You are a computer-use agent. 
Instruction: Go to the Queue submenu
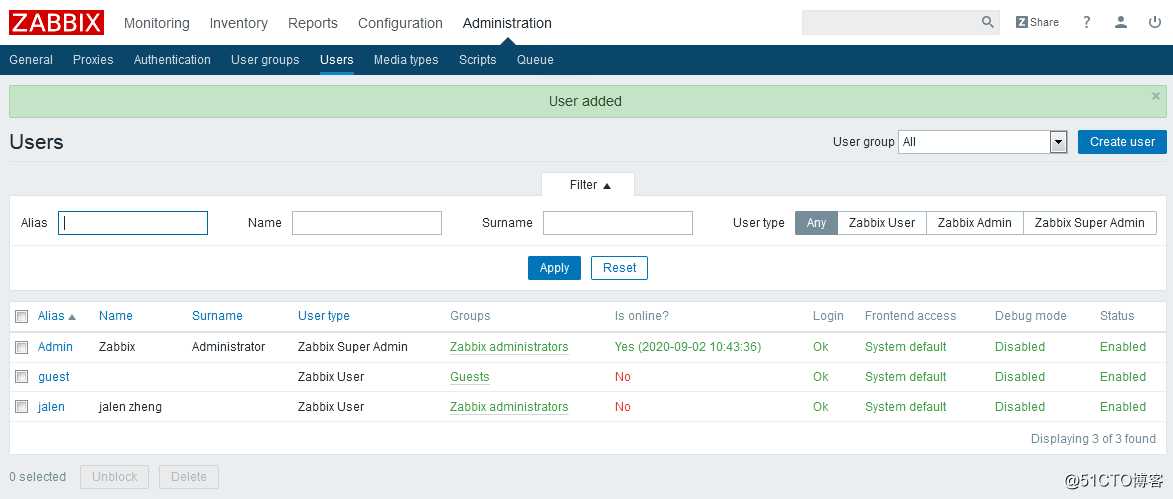pyautogui.click(x=535, y=60)
